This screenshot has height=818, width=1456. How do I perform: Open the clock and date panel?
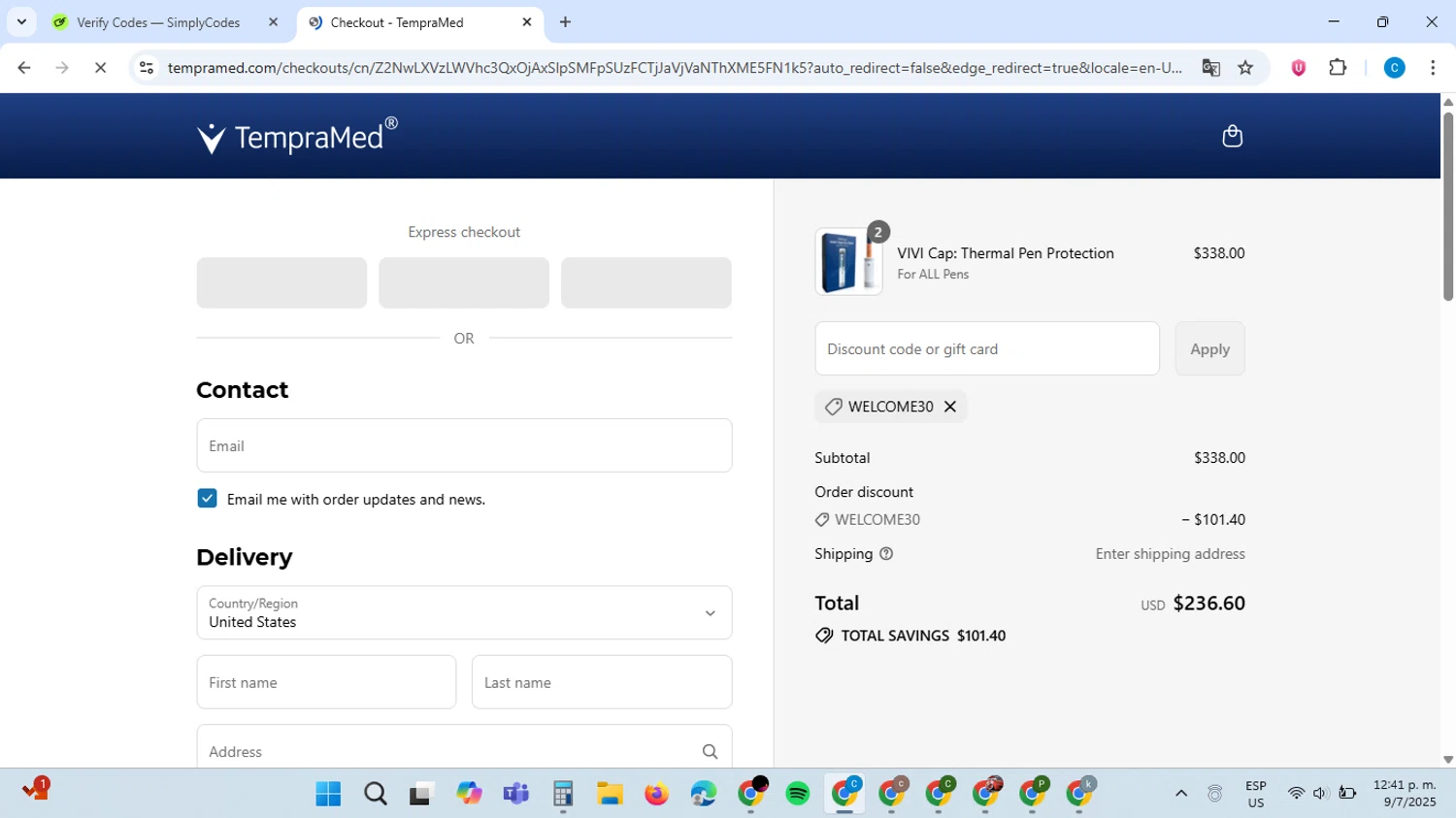[1405, 794]
